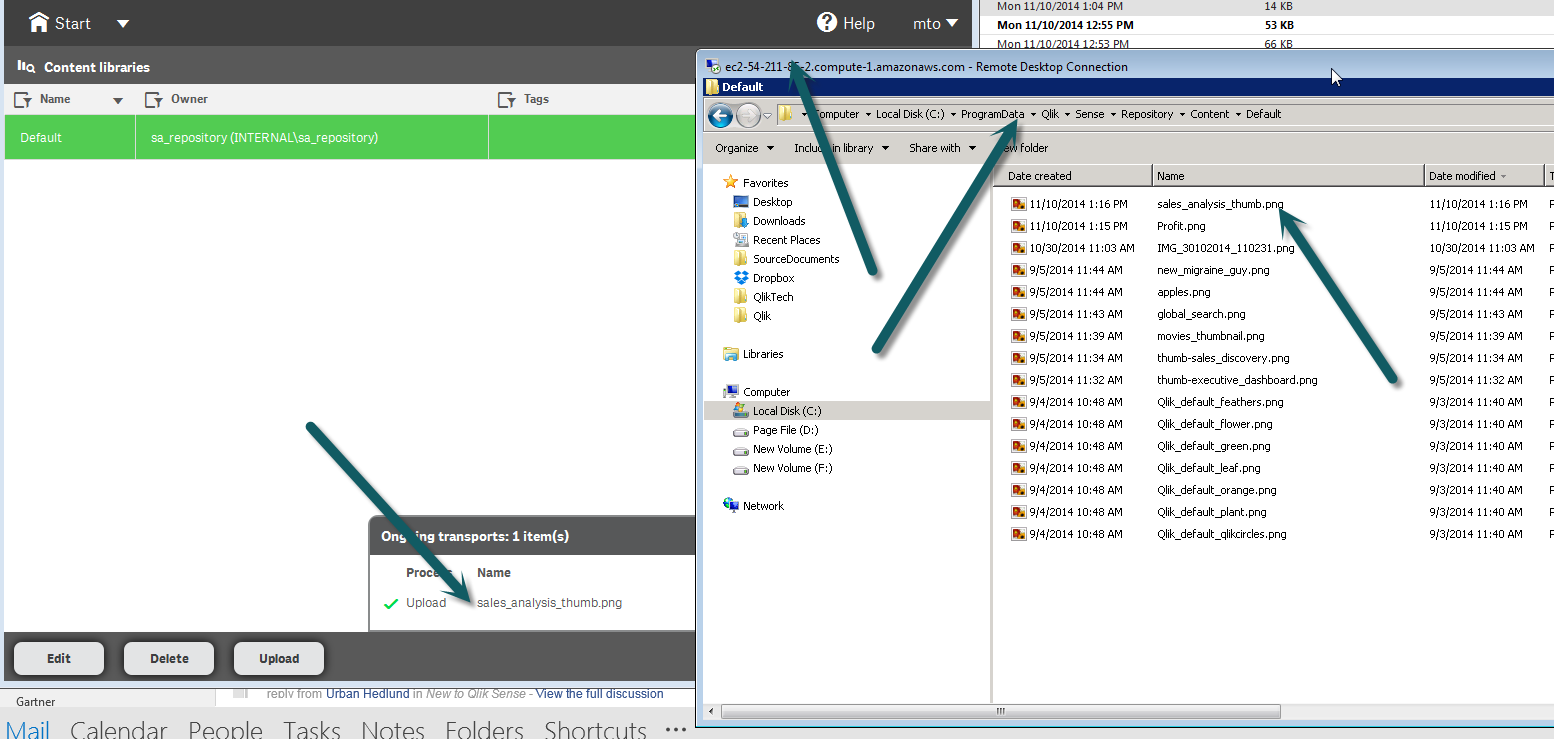Click the Explorer horizontal scrollbar
Screen dimensions: 1554x739
(x=1000, y=712)
